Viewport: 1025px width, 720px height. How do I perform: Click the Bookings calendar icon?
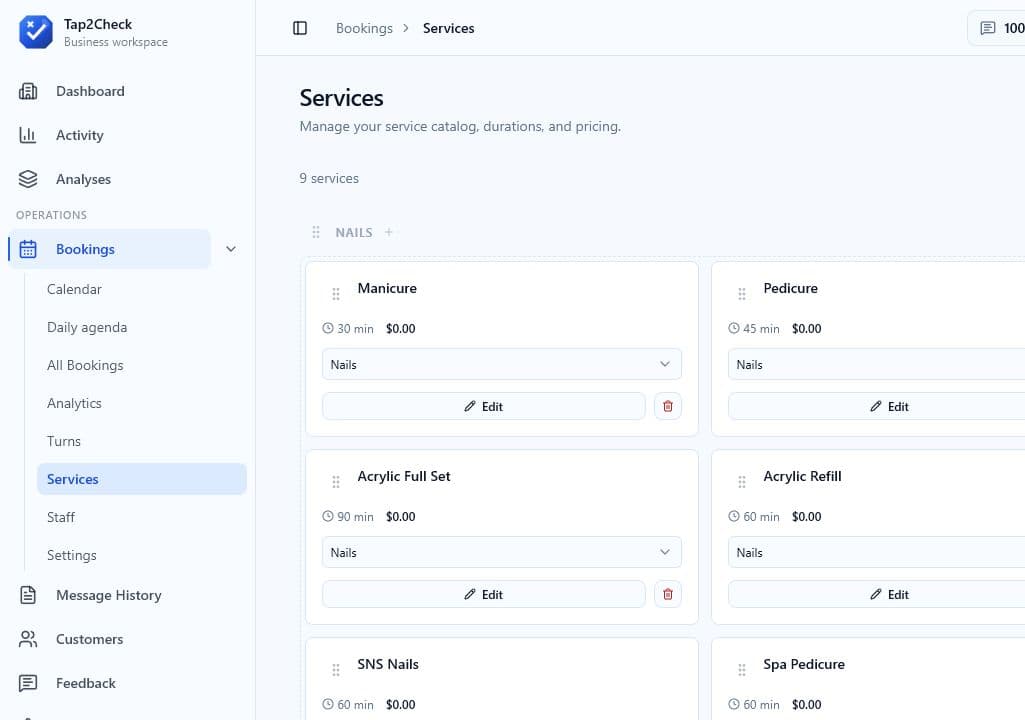(27, 249)
